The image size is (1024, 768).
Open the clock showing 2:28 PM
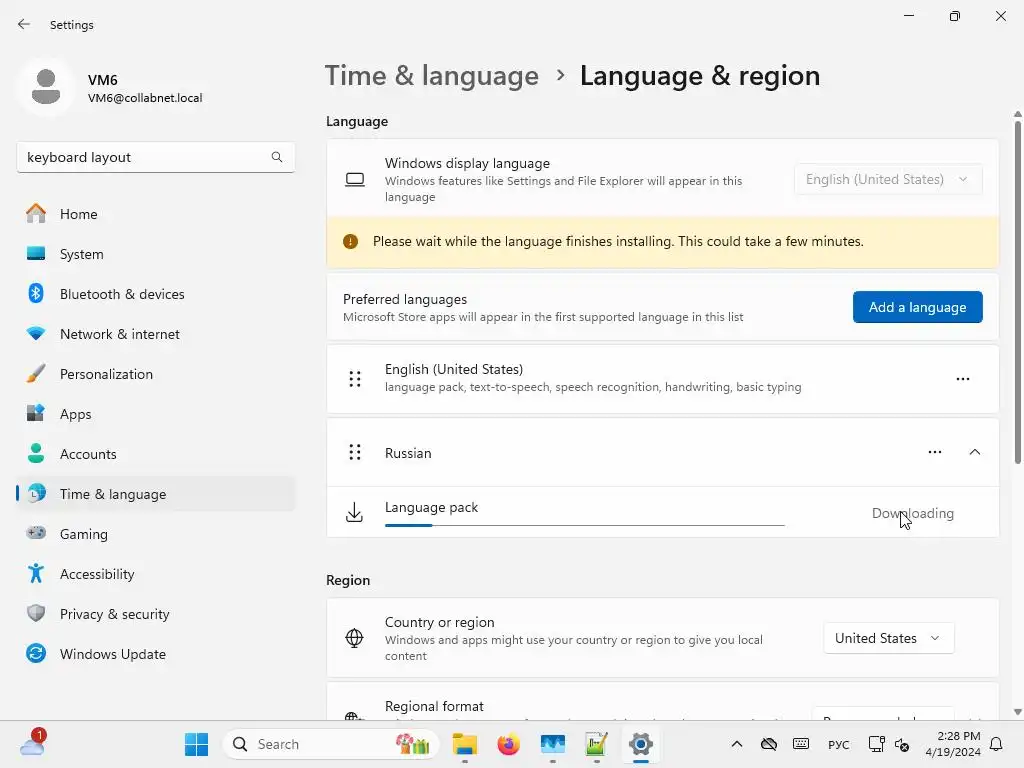(x=953, y=744)
